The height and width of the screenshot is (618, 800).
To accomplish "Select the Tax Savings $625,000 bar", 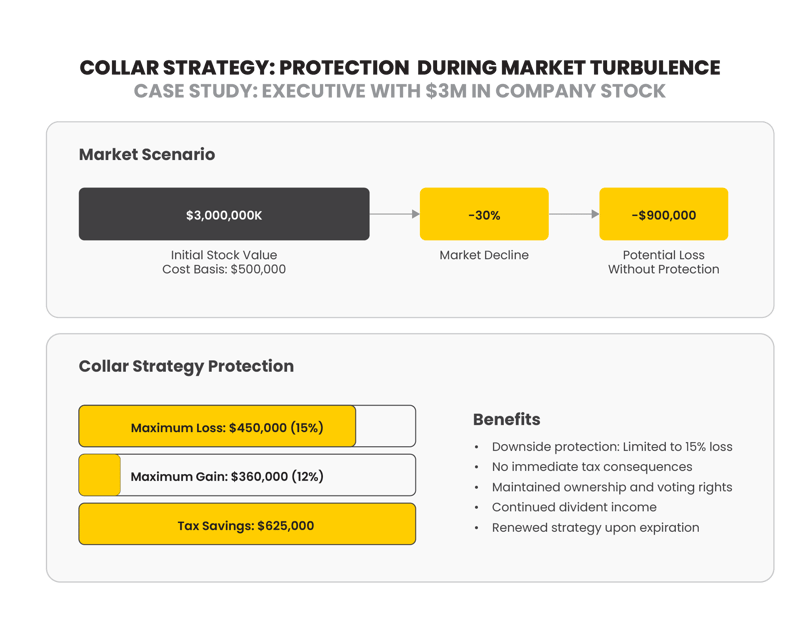I will (247, 524).
